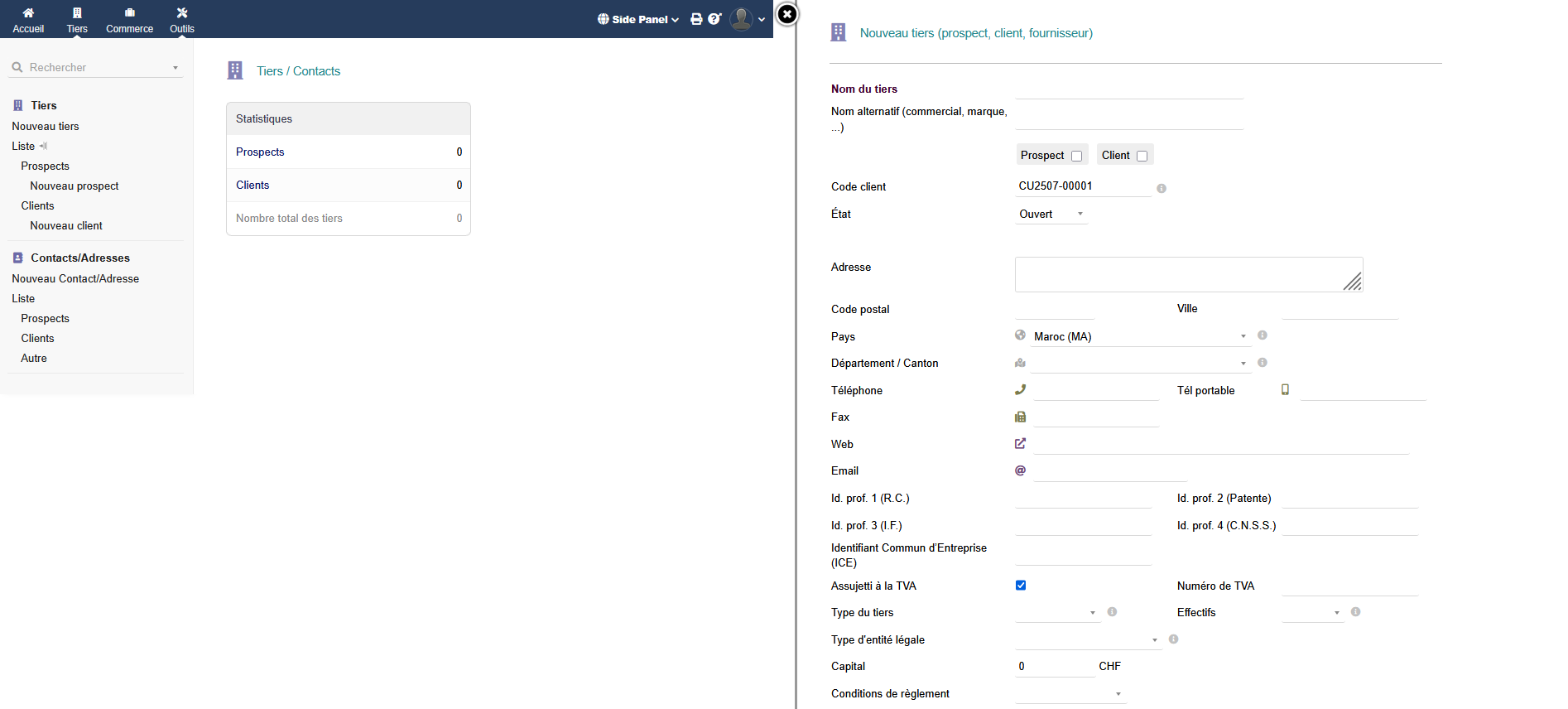Click the Nom du tiers input field

(x=1129, y=89)
